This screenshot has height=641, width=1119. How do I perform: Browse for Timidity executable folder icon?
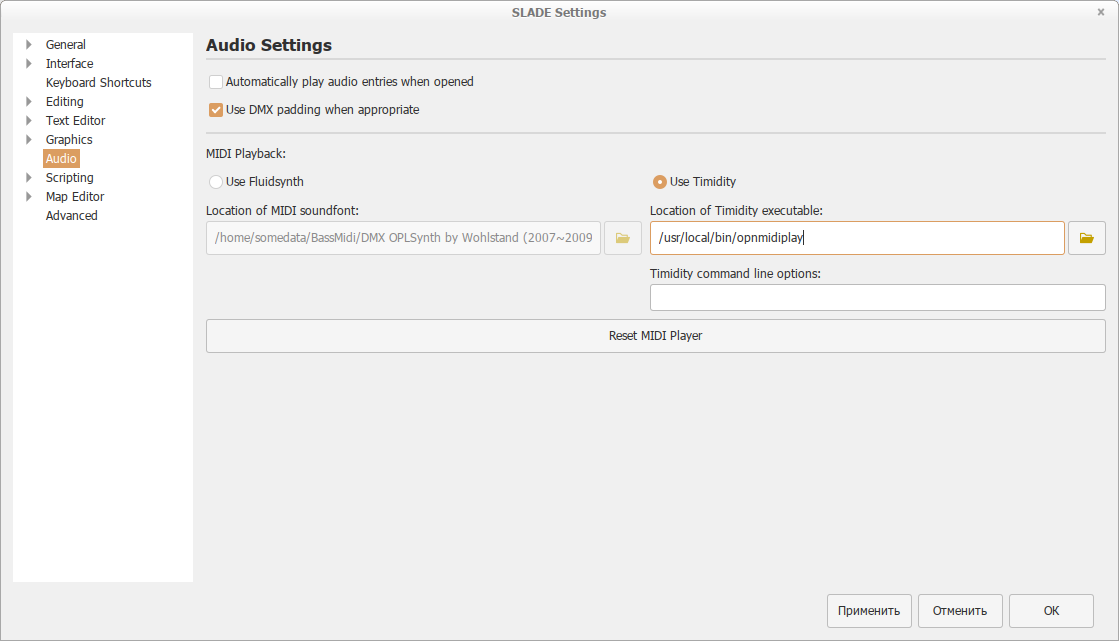[x=1086, y=238]
